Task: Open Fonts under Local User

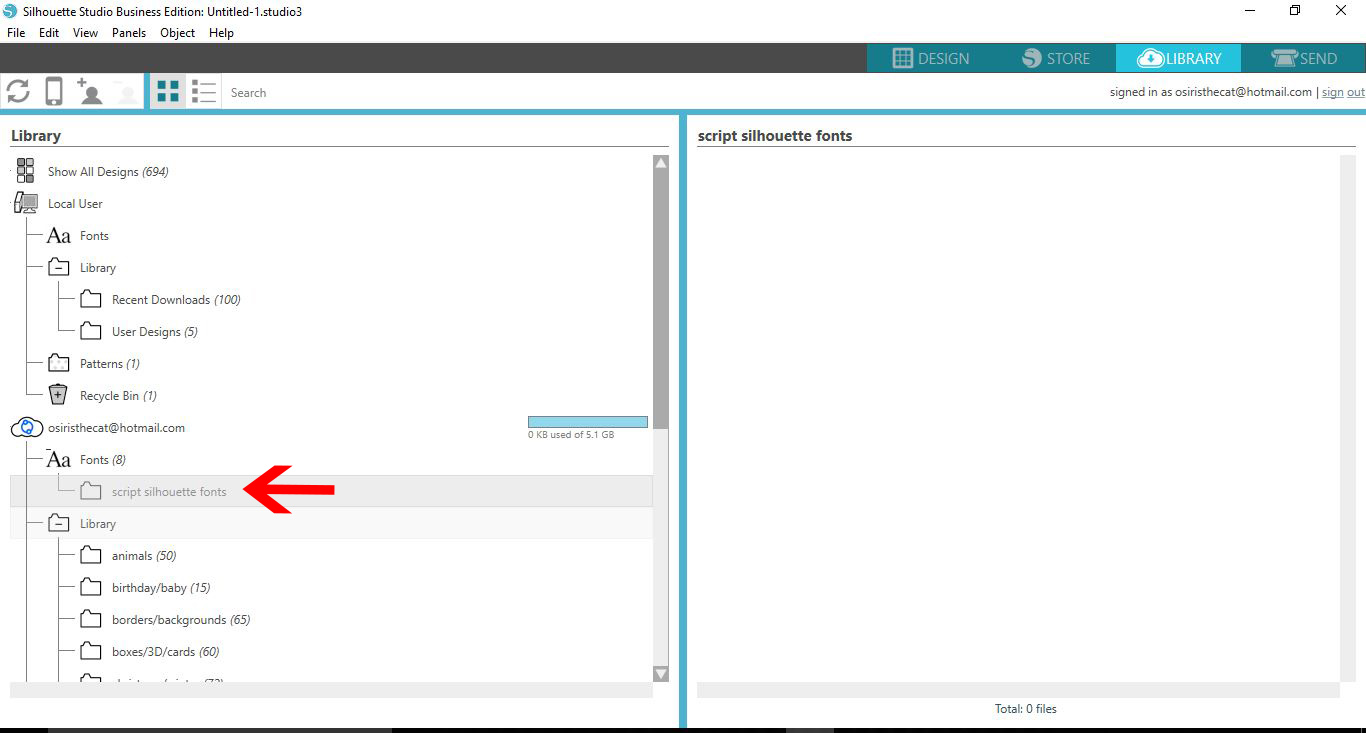Action: [x=94, y=236]
